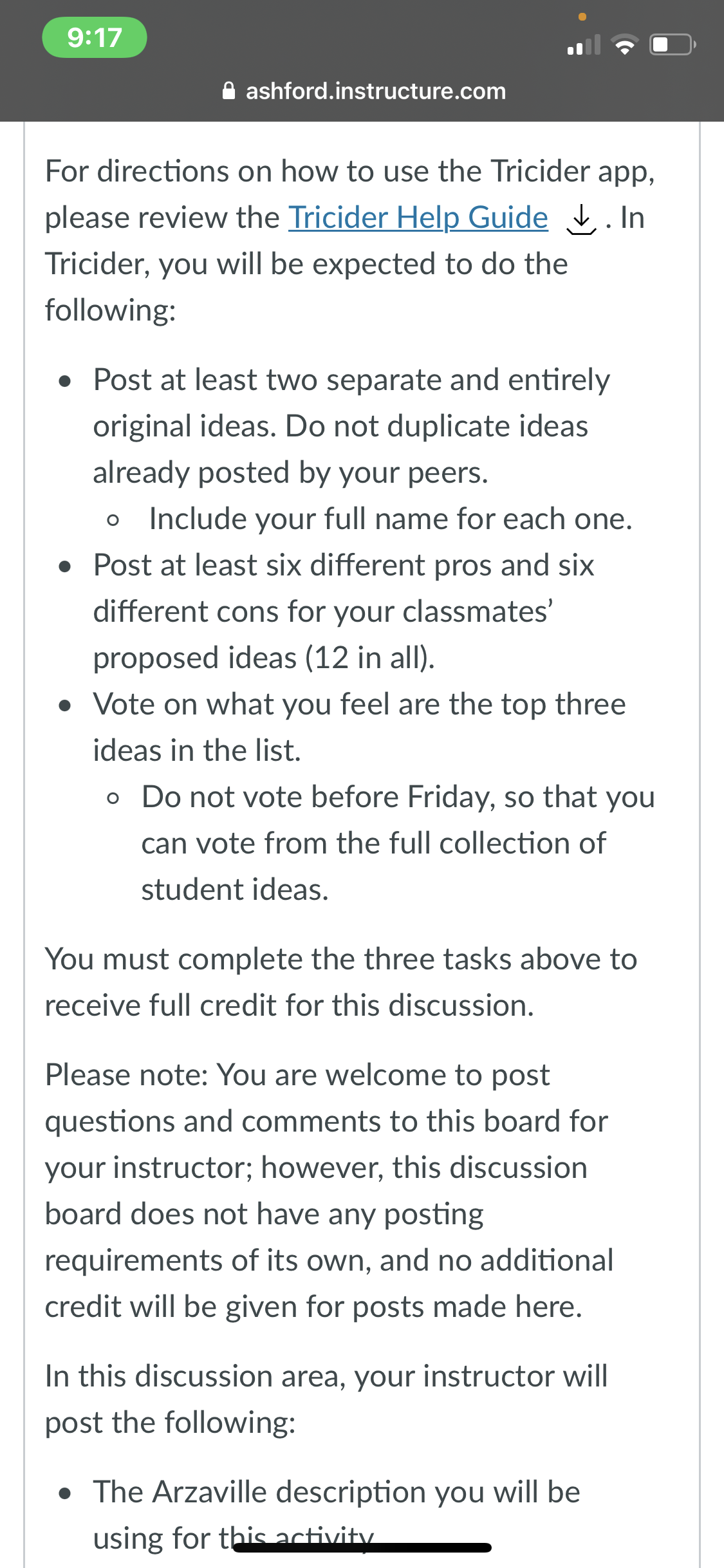
Task: Open the Tricider Help Guide link
Action: (x=418, y=218)
